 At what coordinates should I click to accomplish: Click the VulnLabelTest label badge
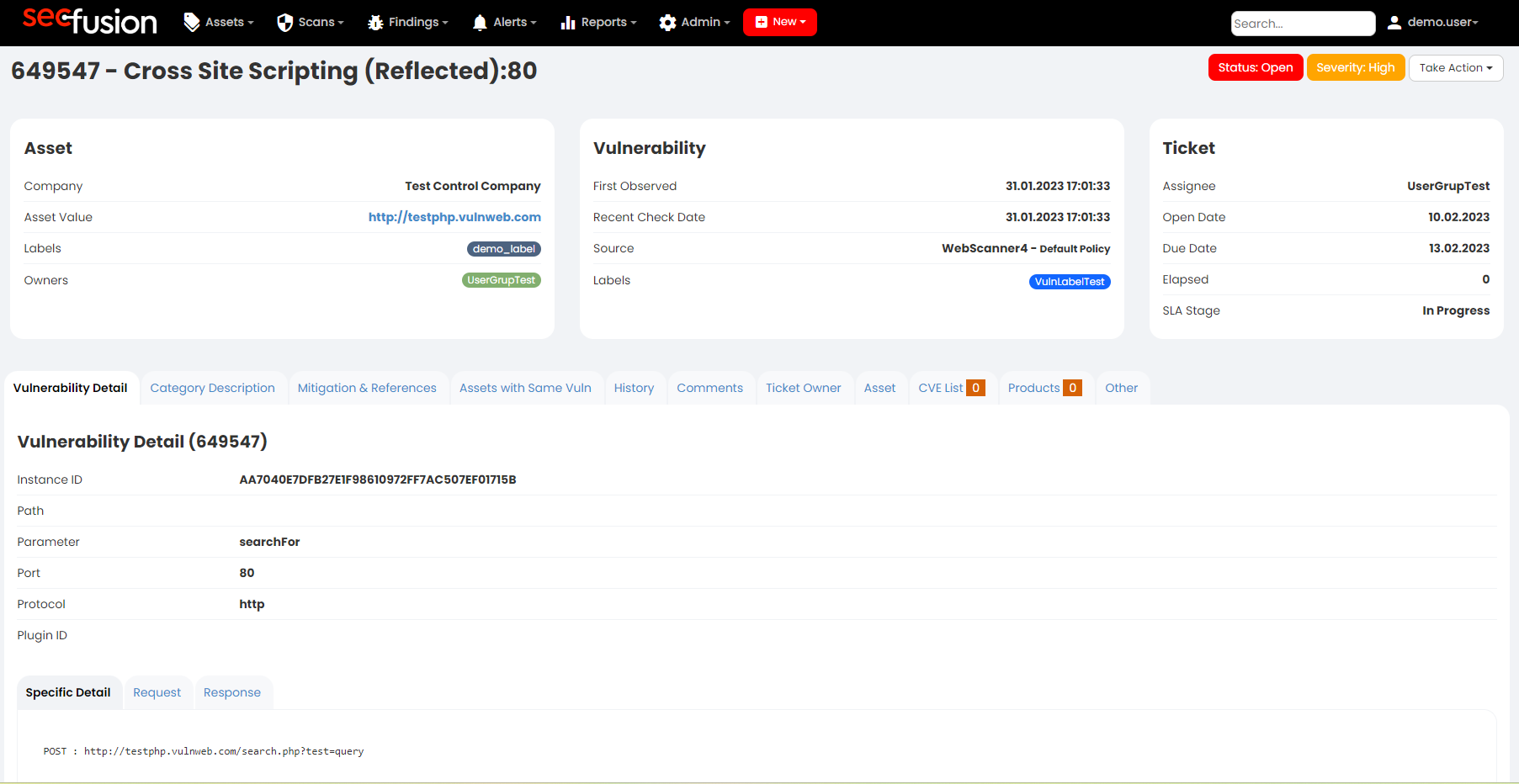1070,282
